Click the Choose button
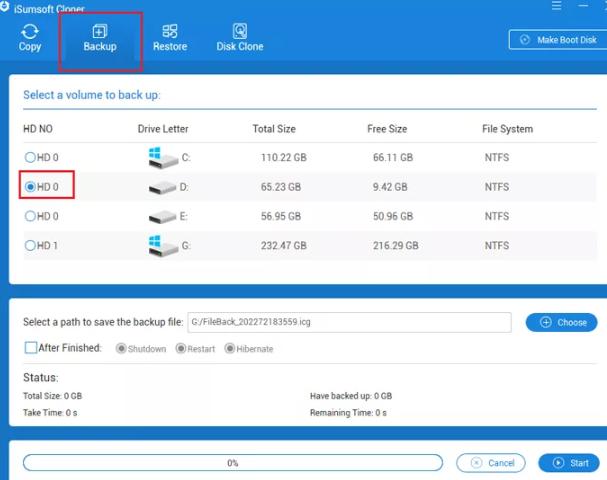Screen dimensions: 607x480 click(x=561, y=322)
